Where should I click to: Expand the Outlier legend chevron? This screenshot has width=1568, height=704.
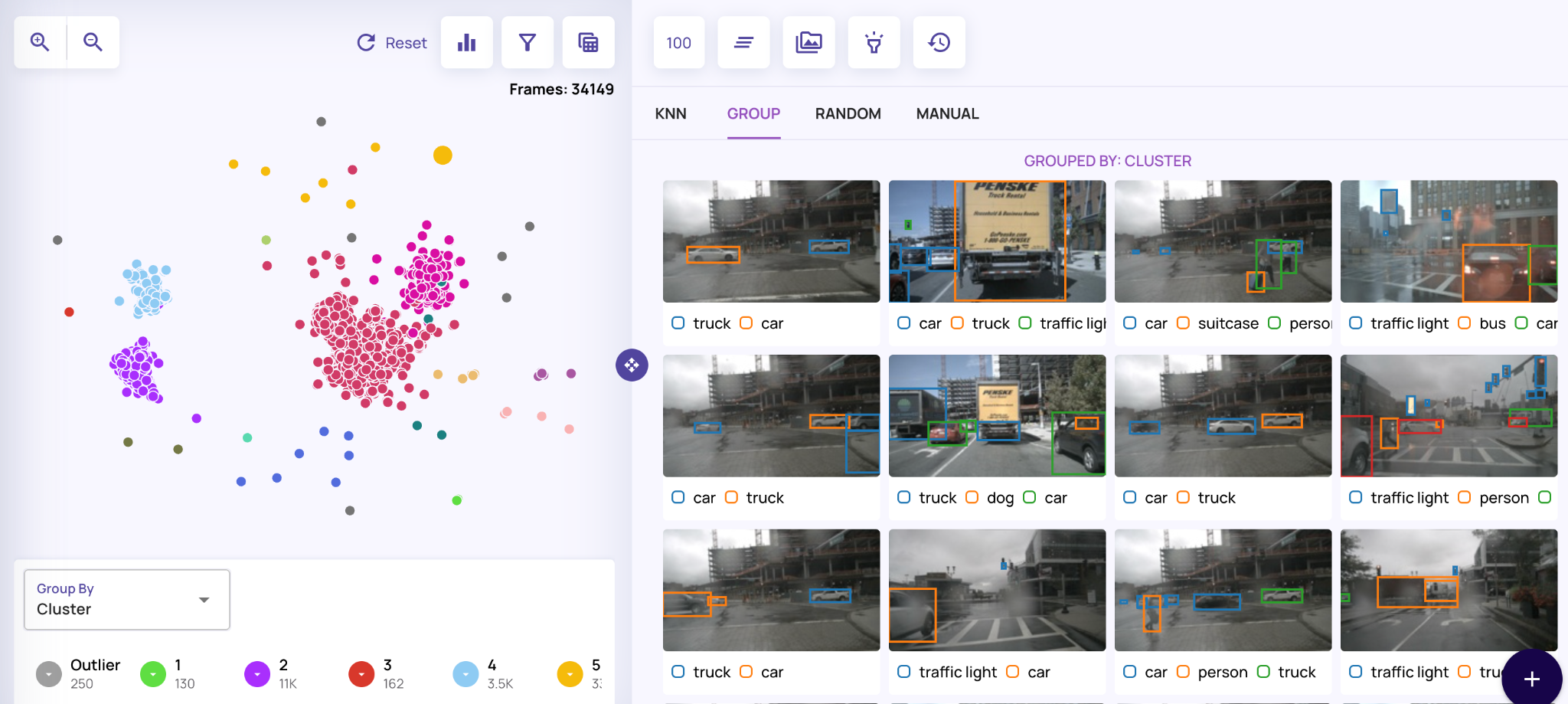49,675
